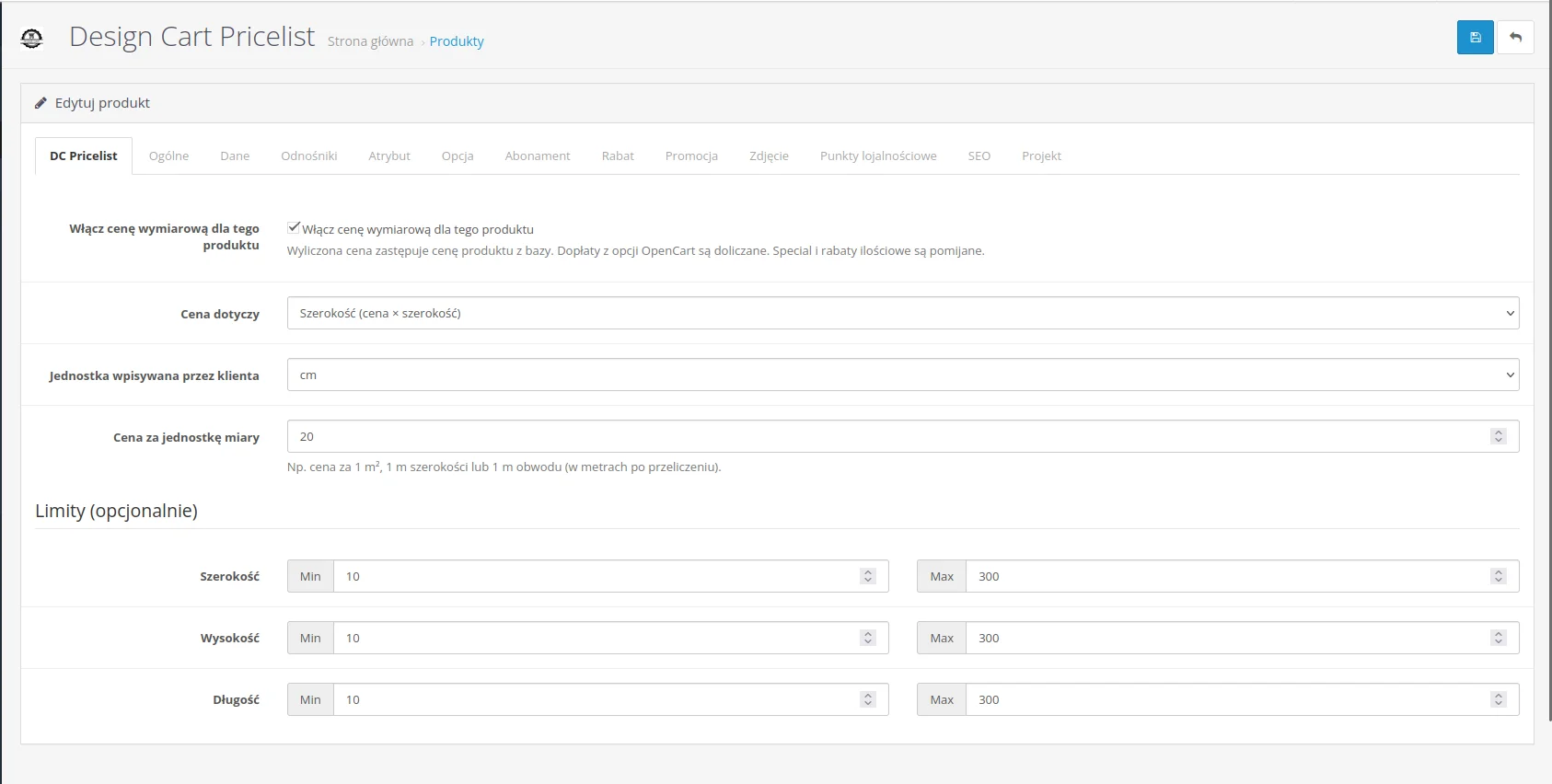The width and height of the screenshot is (1552, 784).
Task: Open the Zdjęcie tab
Action: (769, 156)
